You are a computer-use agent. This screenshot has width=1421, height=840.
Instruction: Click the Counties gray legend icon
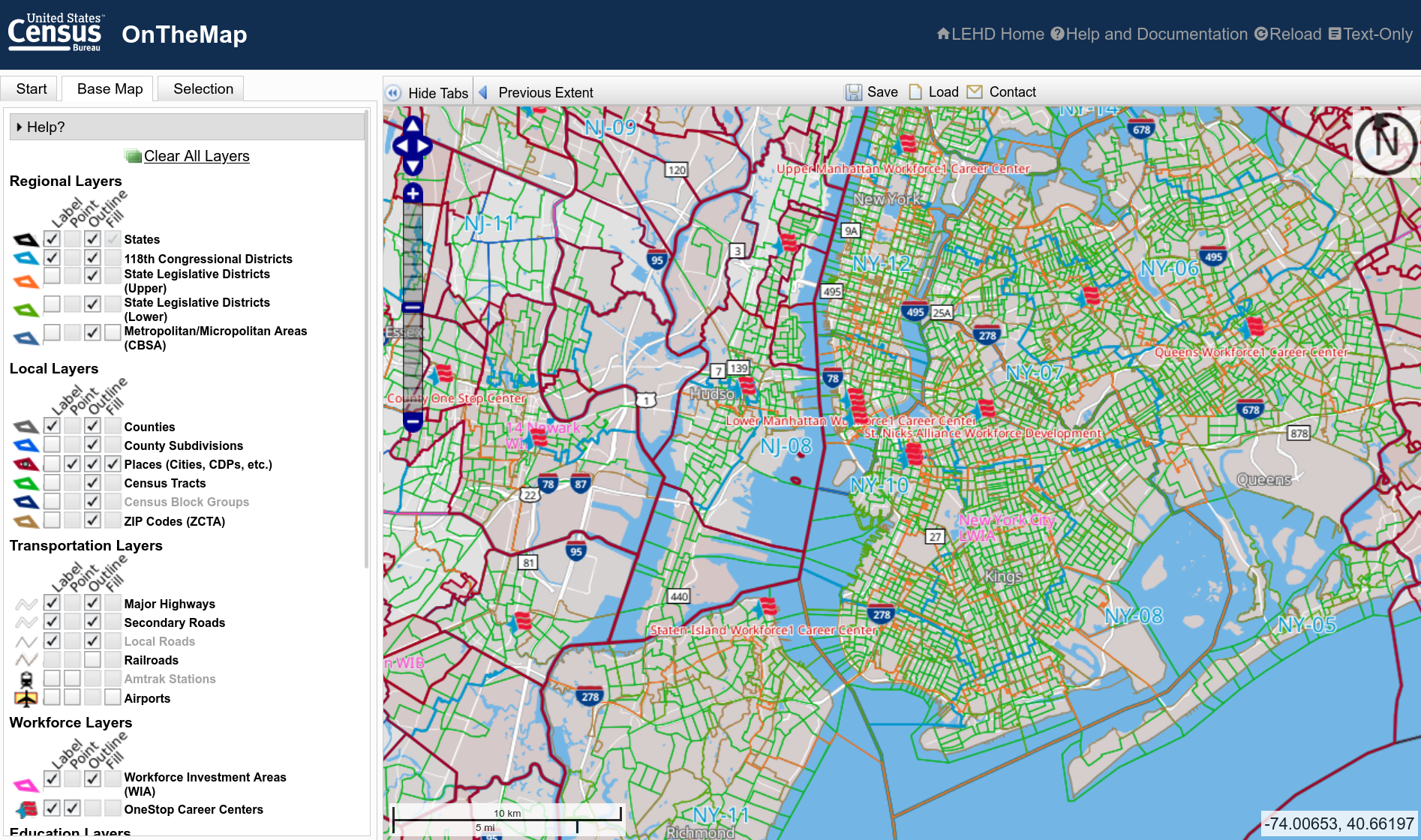point(26,427)
